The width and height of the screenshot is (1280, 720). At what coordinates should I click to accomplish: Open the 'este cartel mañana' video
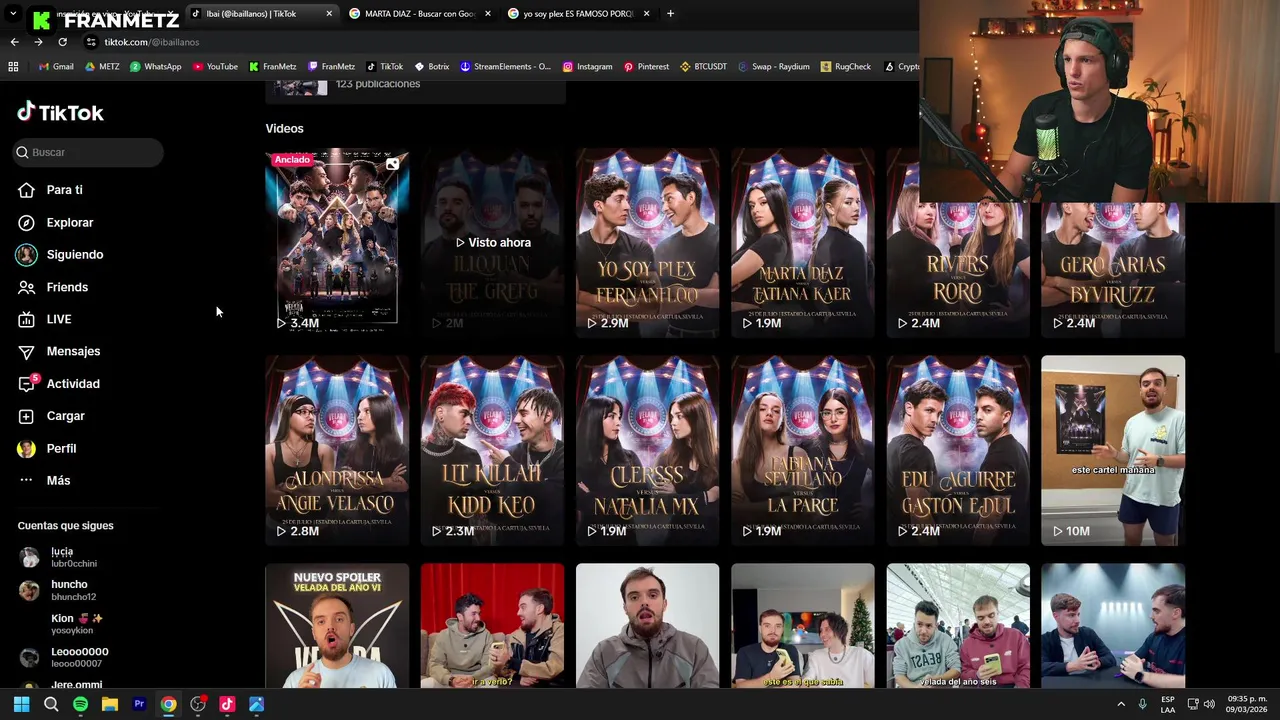click(x=1112, y=450)
